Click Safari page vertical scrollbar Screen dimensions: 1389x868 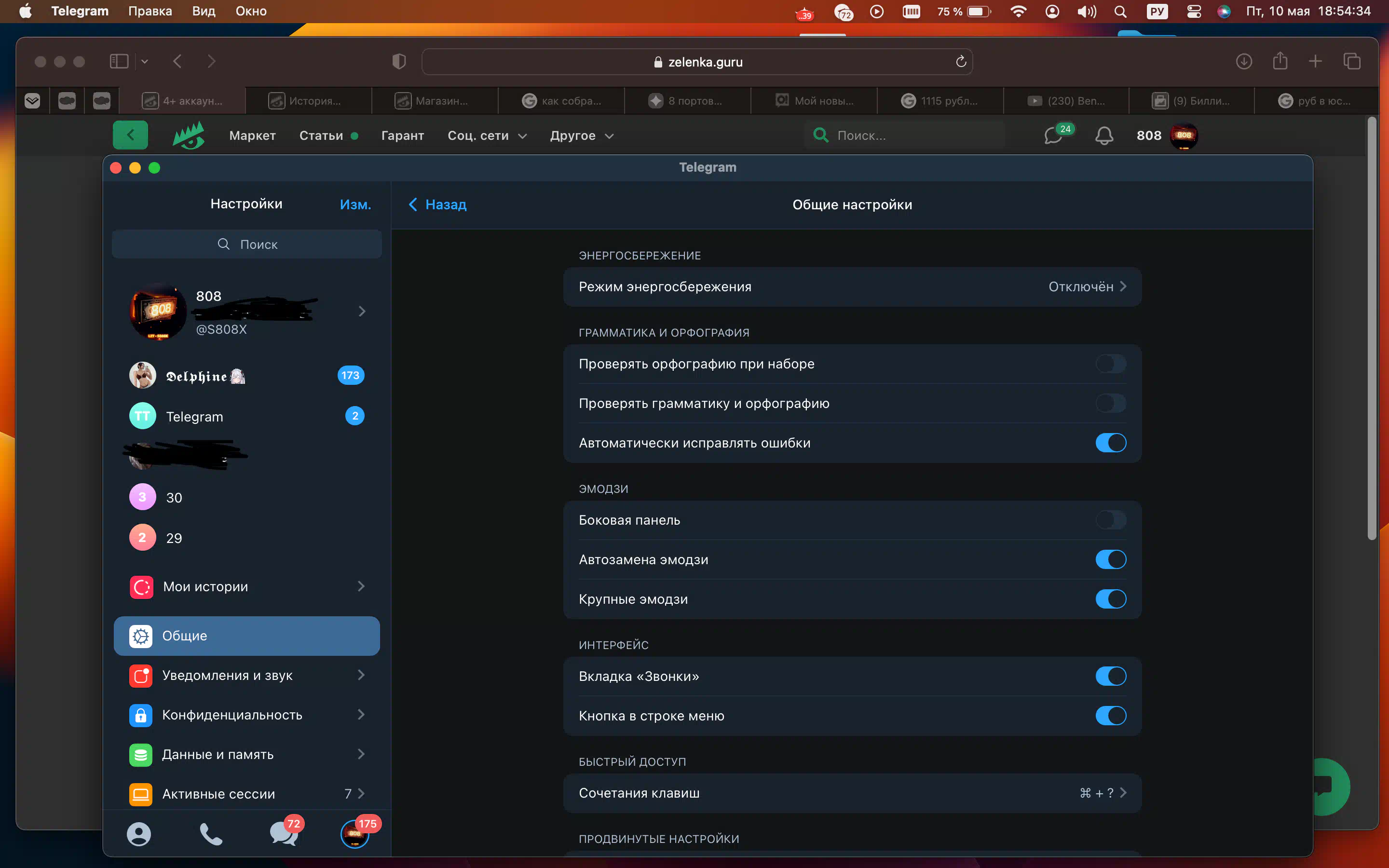1372,328
